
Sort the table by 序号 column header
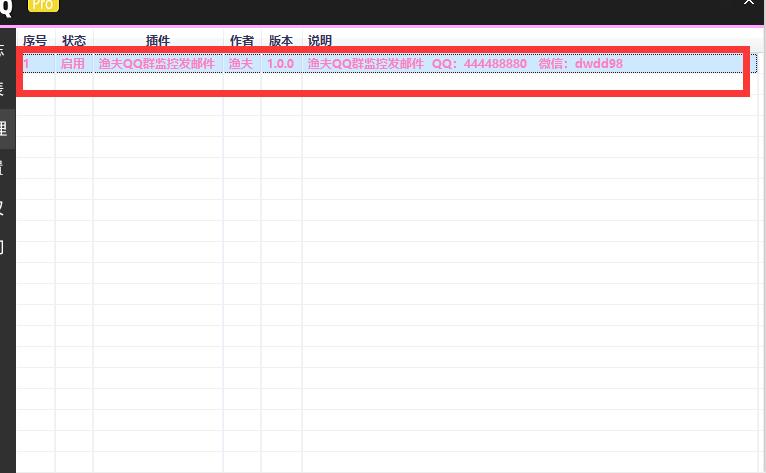35,40
